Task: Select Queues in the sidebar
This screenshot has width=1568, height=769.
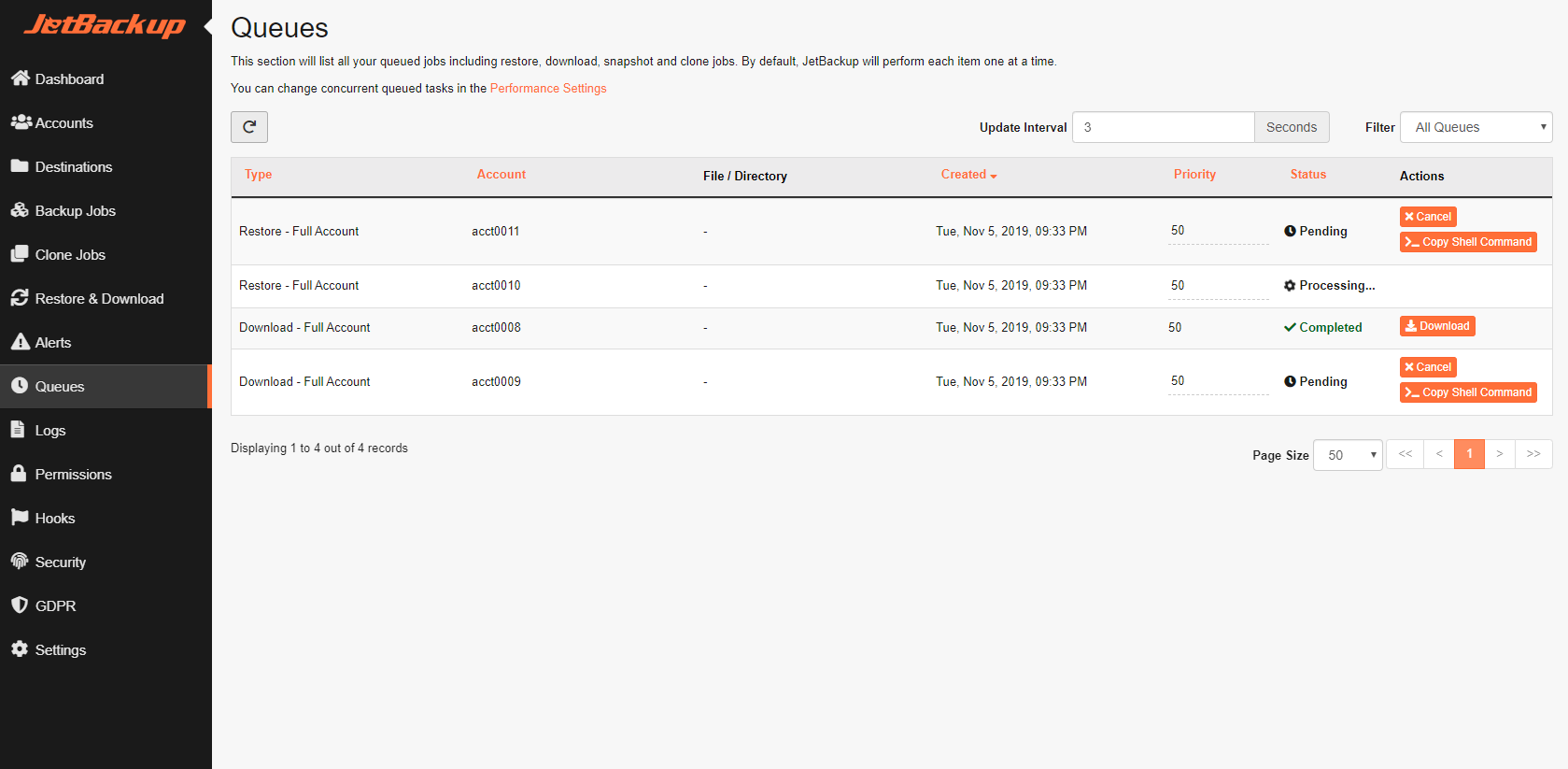Action: (106, 386)
